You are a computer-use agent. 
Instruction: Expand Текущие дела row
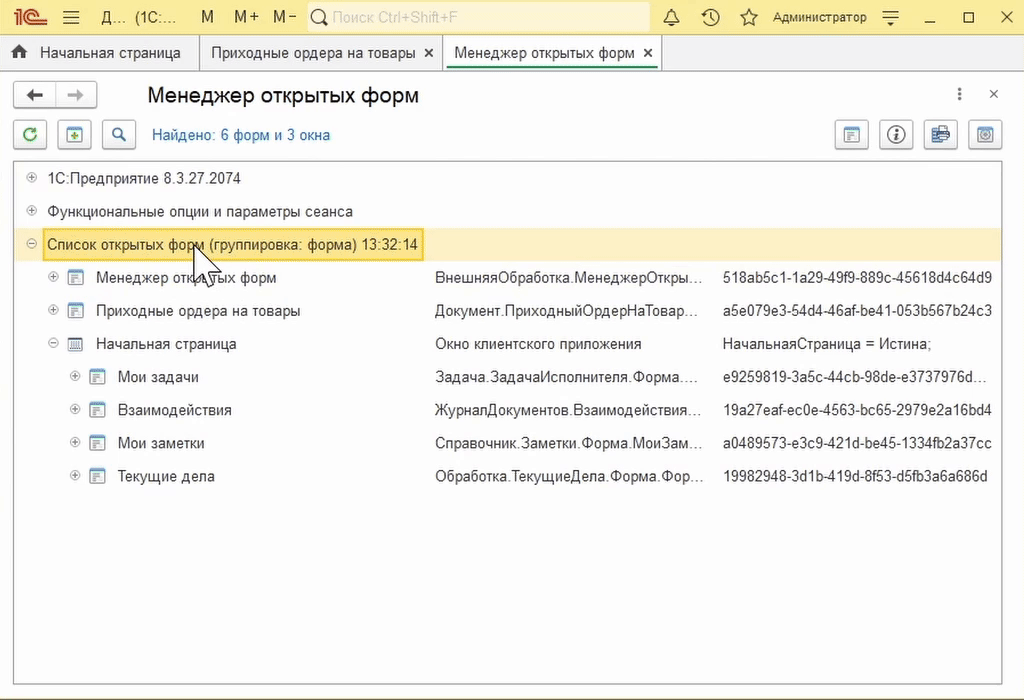pyautogui.click(x=75, y=475)
